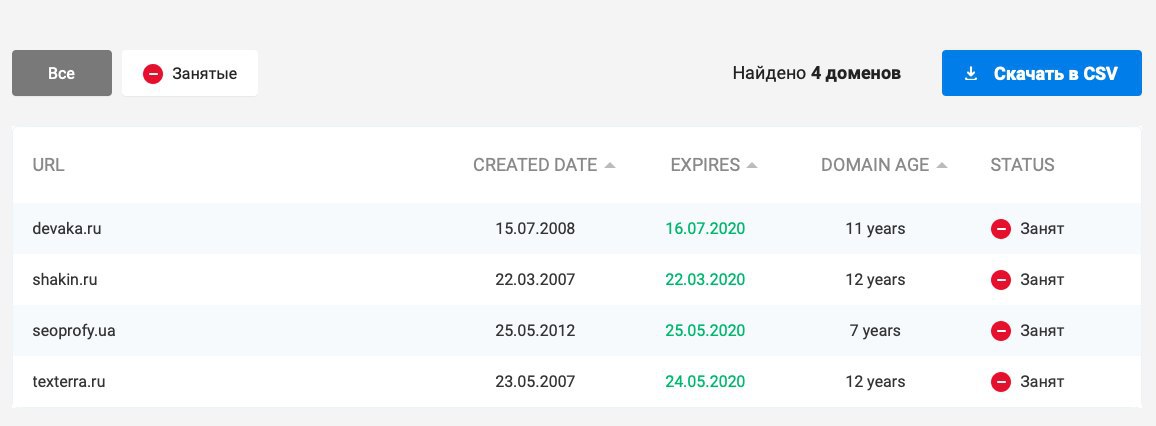1156x426 pixels.
Task: Select the Все filter tab
Action: (x=61, y=74)
